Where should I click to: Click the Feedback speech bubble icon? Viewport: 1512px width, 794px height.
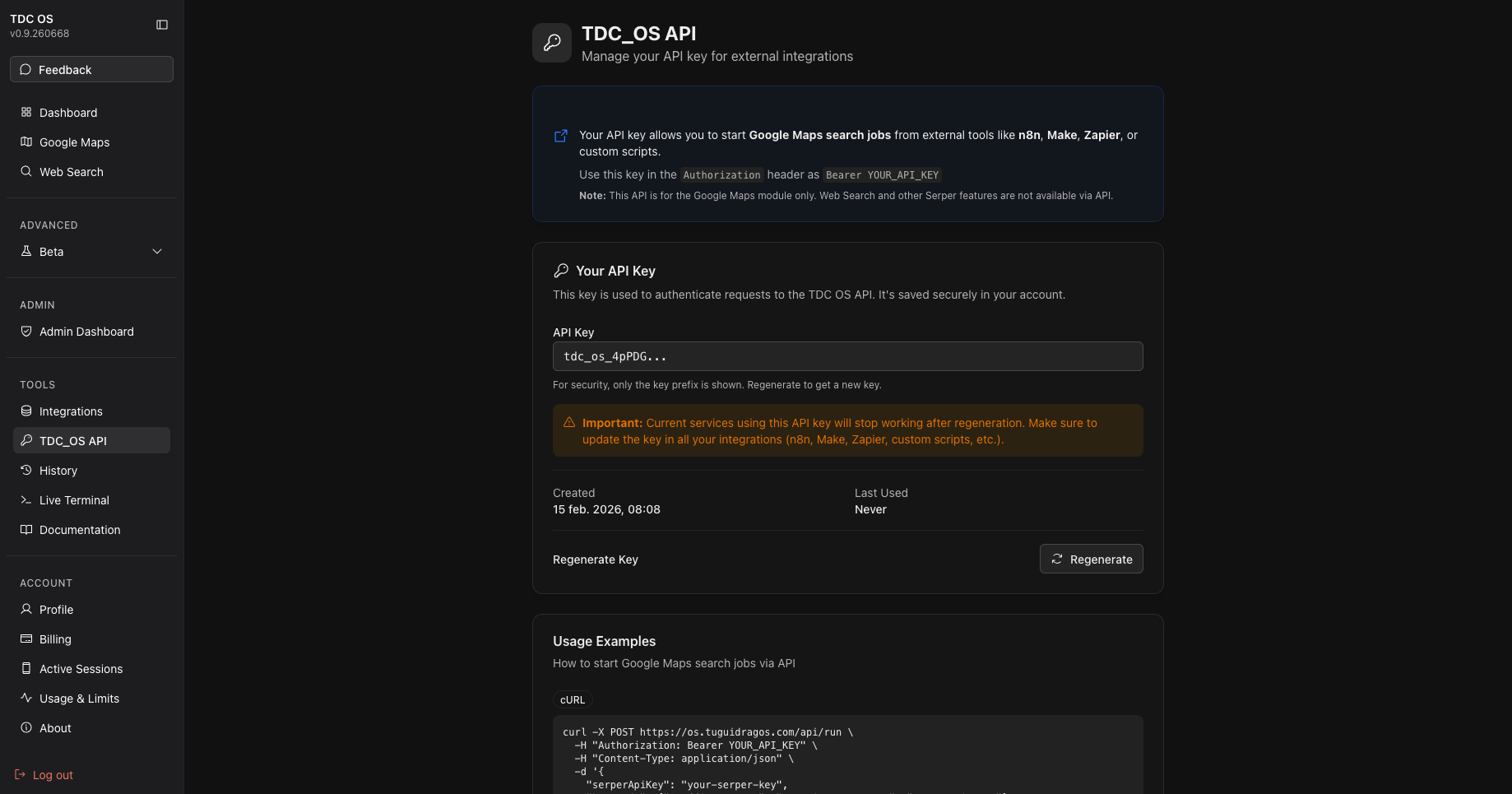pyautogui.click(x=26, y=69)
